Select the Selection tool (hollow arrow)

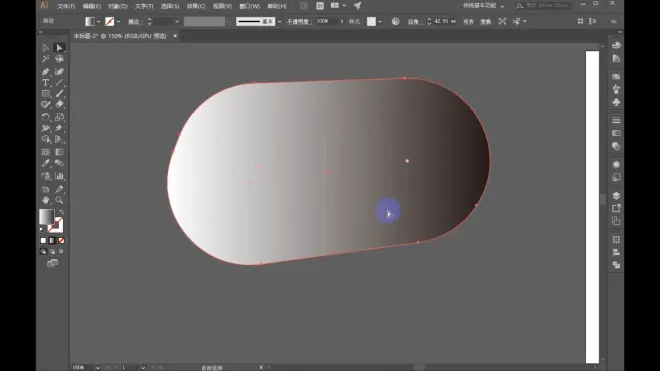click(x=45, y=48)
